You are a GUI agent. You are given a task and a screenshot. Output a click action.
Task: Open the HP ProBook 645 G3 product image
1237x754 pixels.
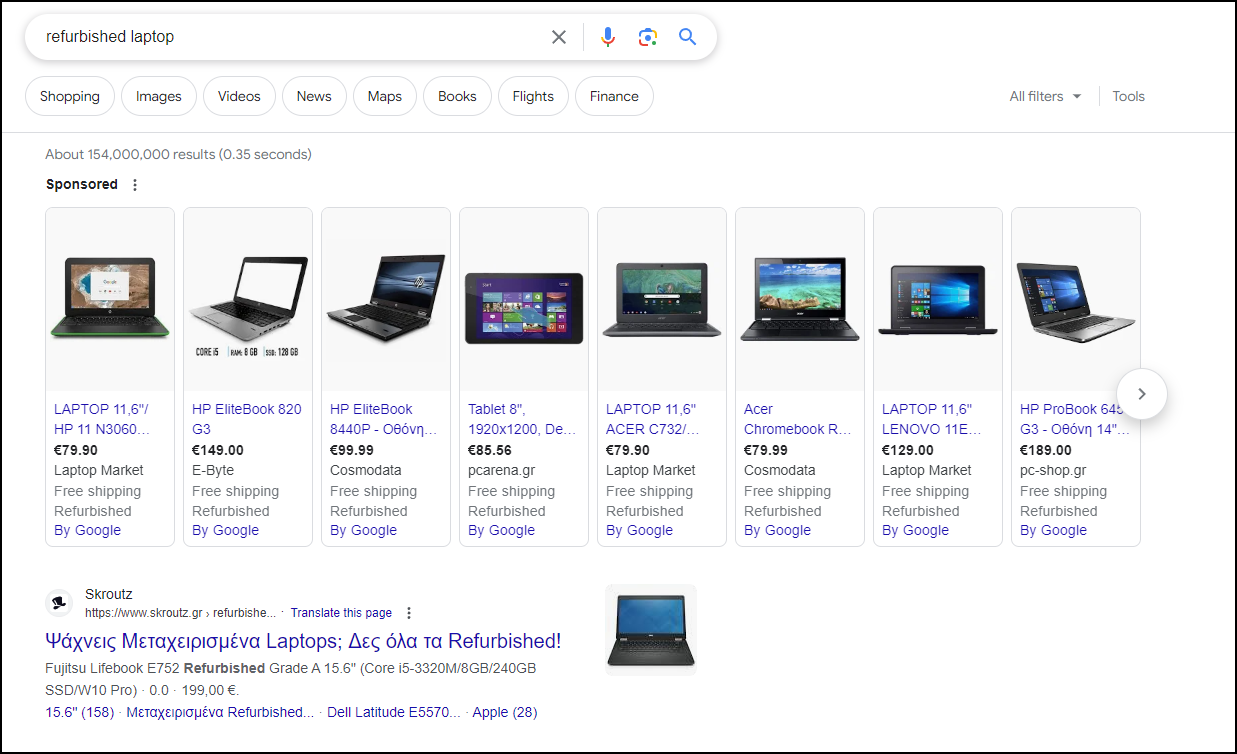click(1076, 299)
